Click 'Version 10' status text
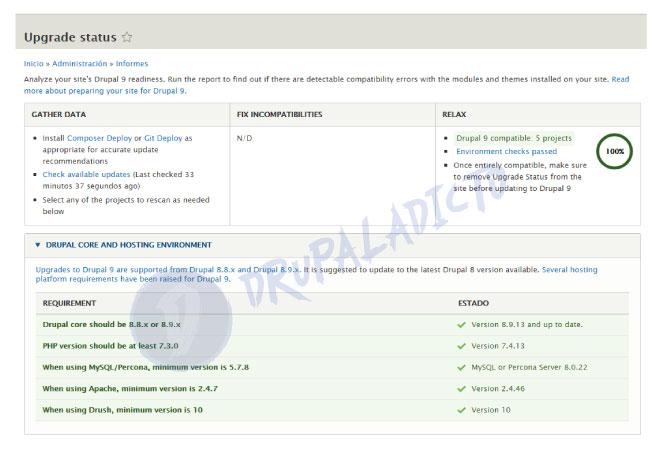The height and width of the screenshot is (458, 668). 491,410
